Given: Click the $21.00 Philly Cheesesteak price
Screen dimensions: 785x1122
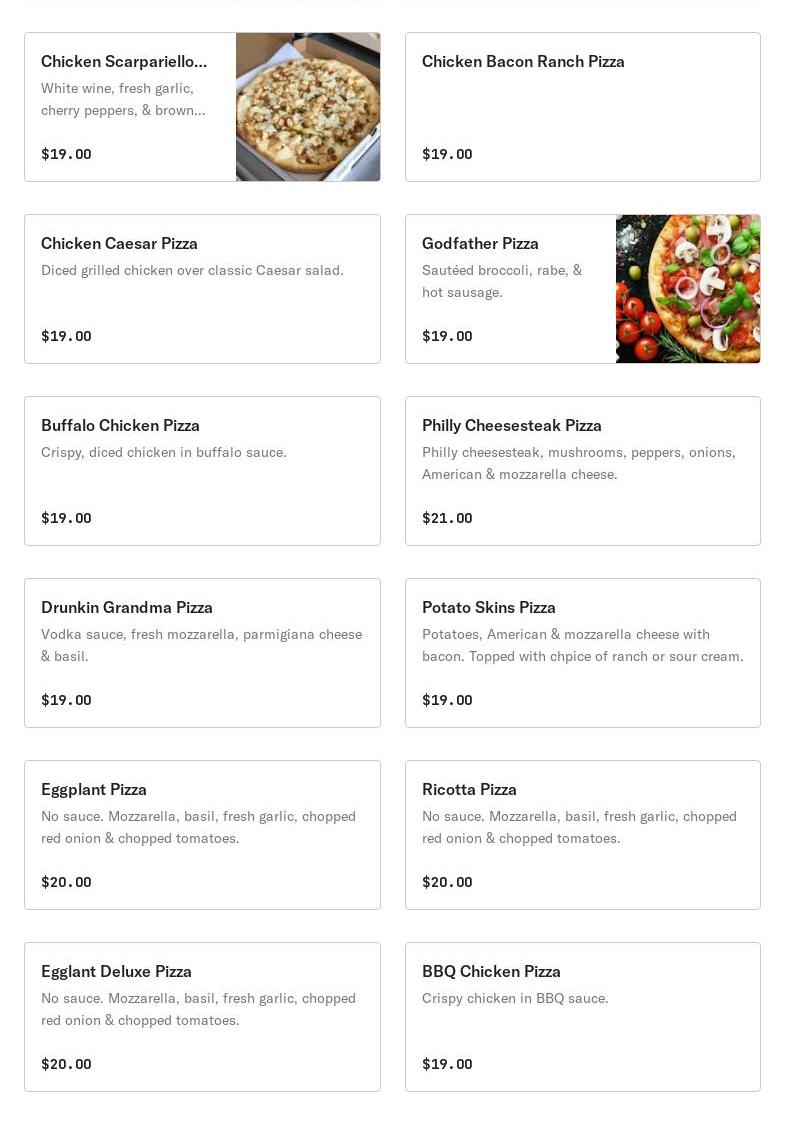Looking at the screenshot, I should (x=447, y=518).
